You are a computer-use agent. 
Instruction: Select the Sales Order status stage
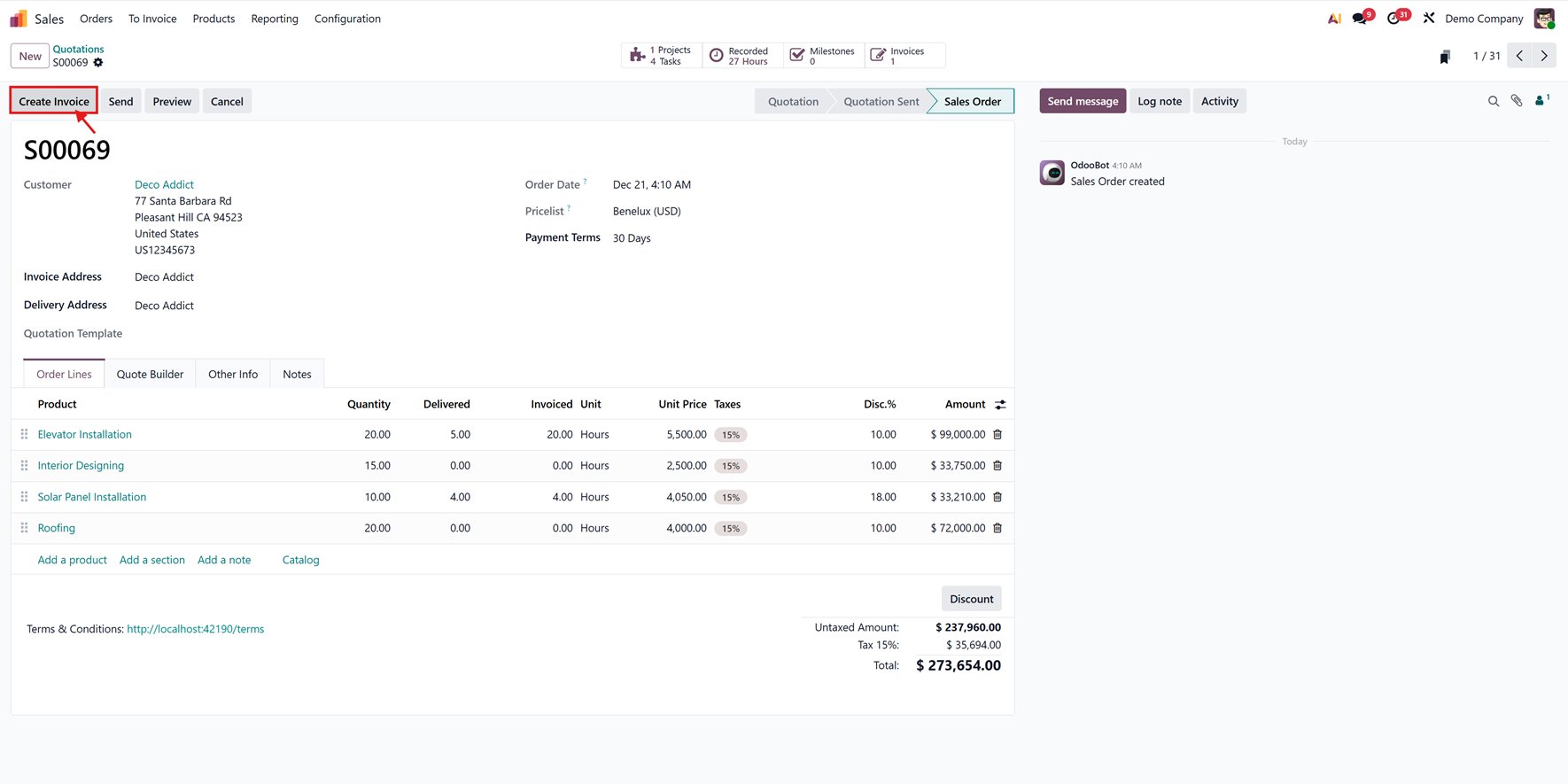coord(972,101)
